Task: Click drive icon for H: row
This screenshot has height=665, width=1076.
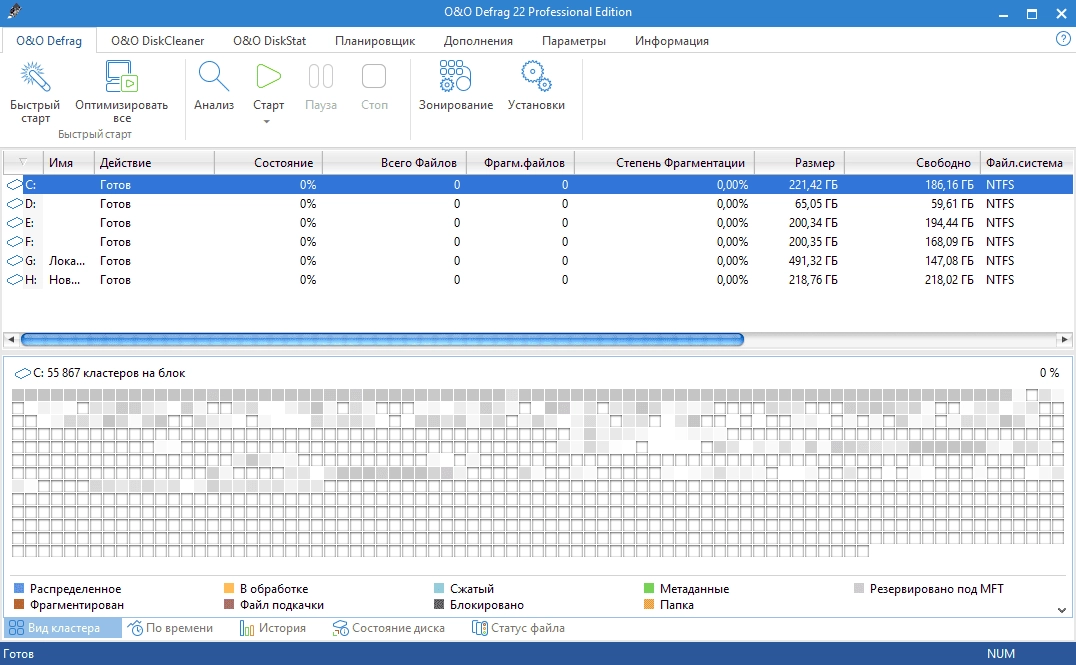Action: (x=14, y=280)
